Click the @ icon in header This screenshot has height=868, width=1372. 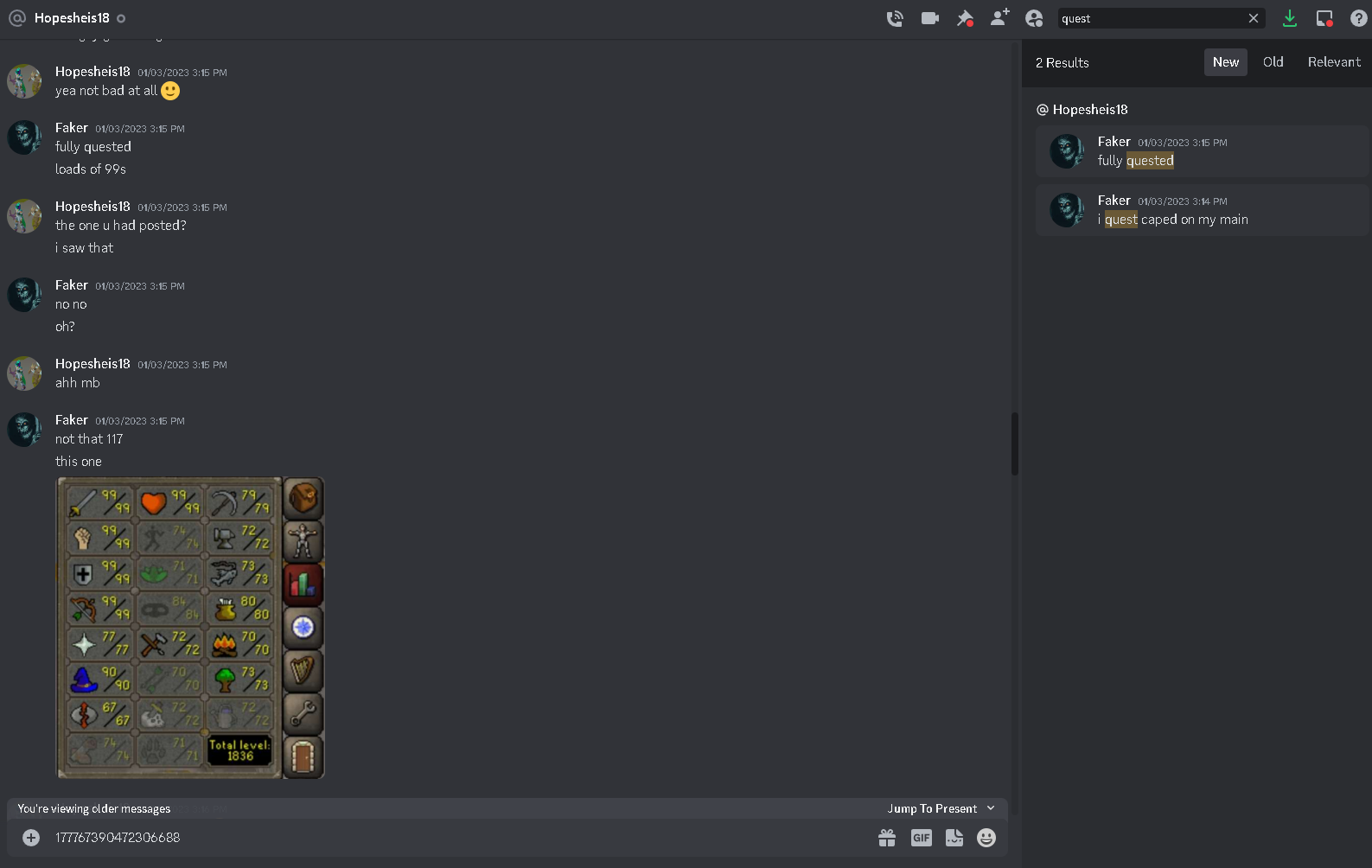pos(17,18)
